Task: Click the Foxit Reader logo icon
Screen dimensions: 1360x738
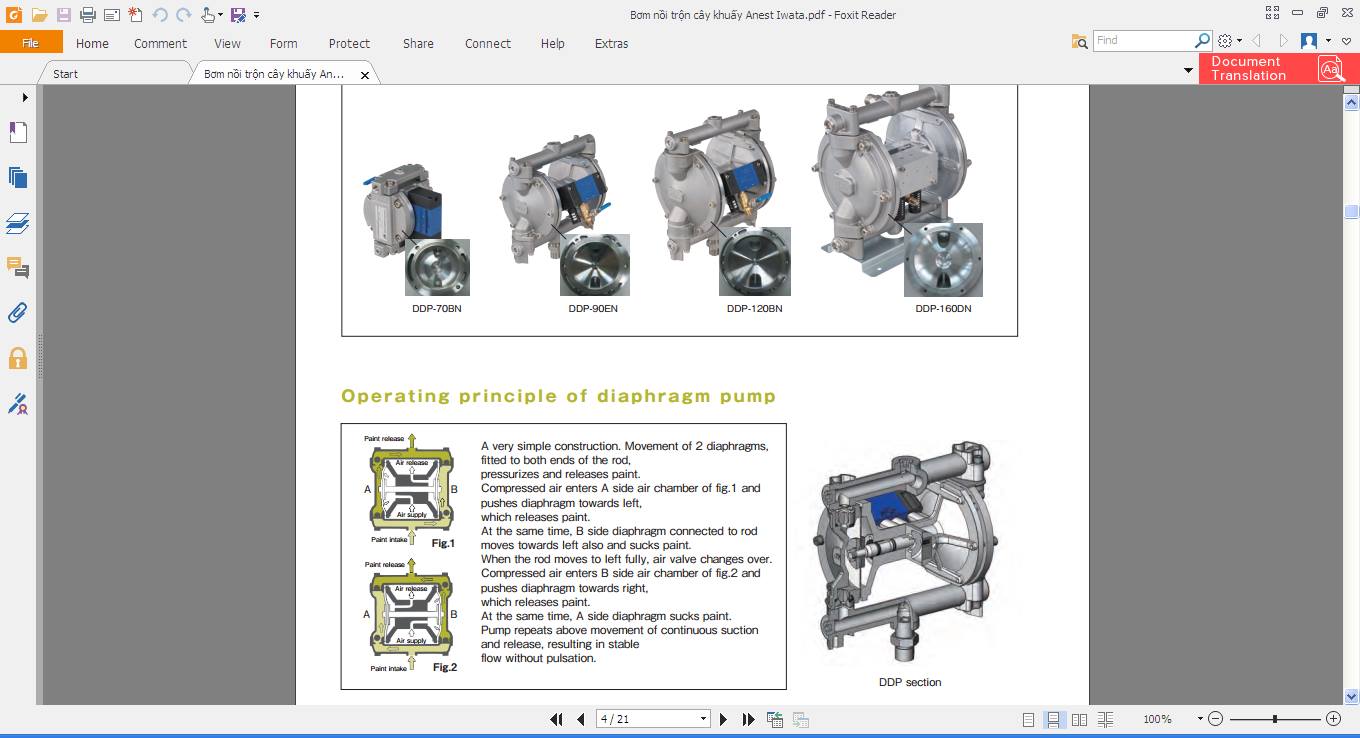Action: pos(14,14)
